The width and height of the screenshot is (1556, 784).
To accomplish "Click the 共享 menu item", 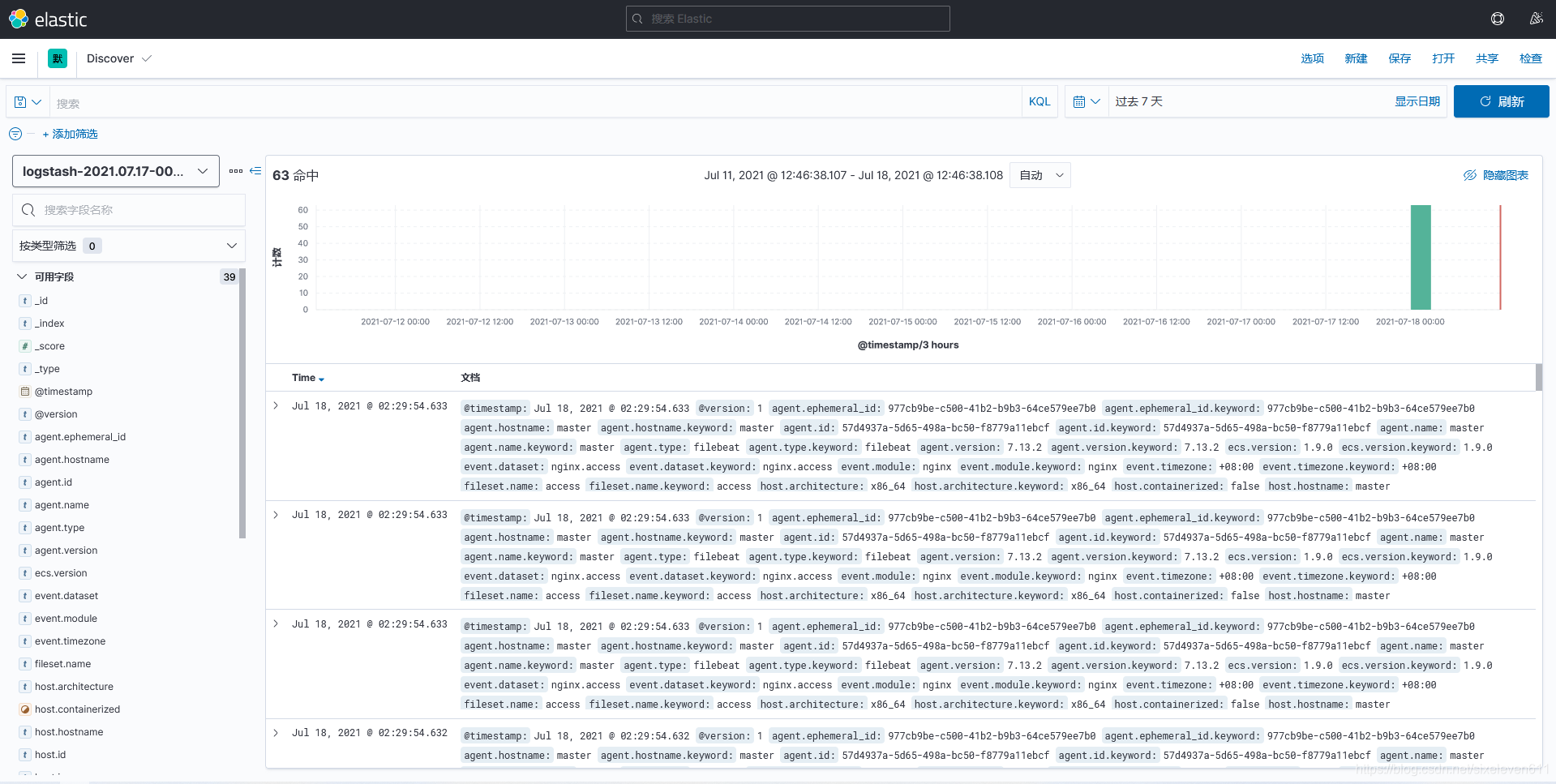I will tap(1487, 58).
